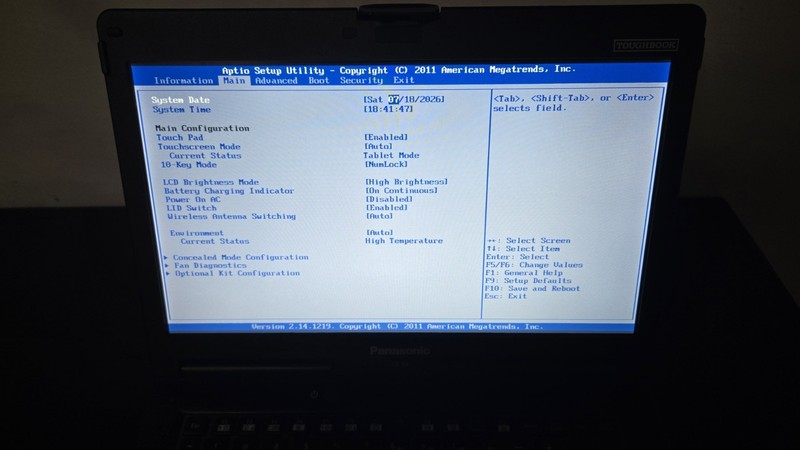Select the Main tab
Image resolution: width=800 pixels, height=450 pixels.
(234, 81)
